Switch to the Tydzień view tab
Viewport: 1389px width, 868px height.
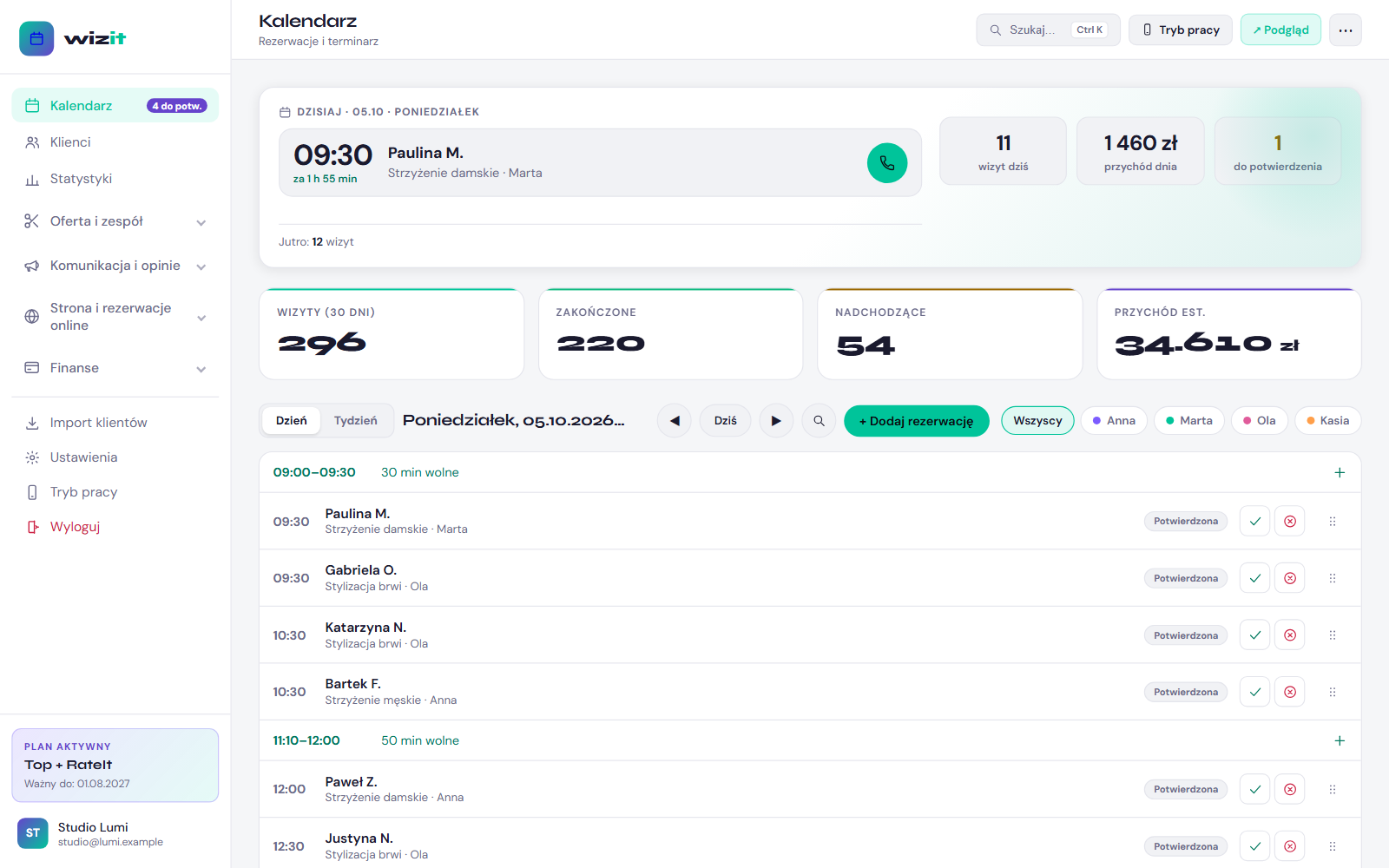(356, 421)
